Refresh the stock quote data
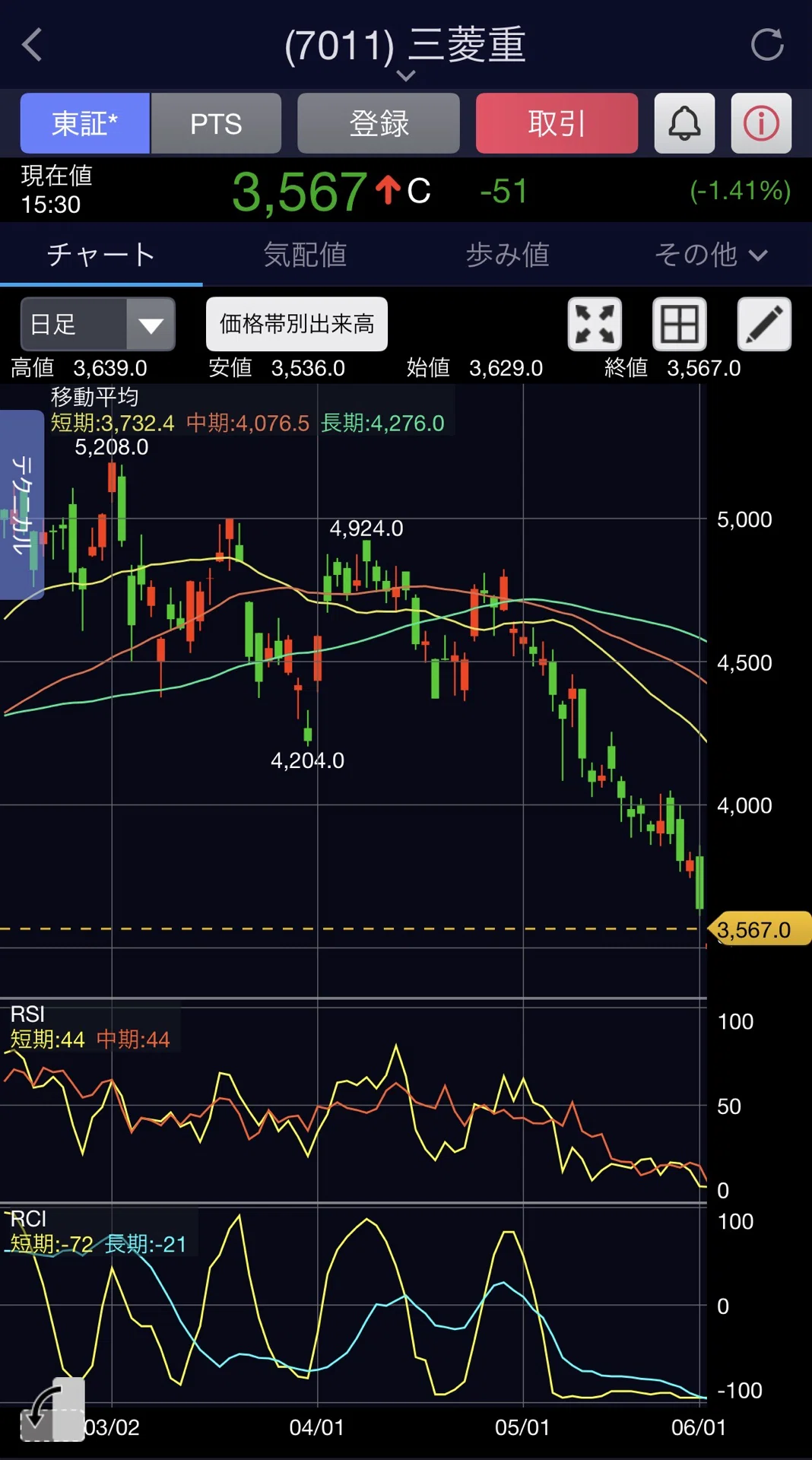Screen dimensions: 812x1460 coord(767,44)
